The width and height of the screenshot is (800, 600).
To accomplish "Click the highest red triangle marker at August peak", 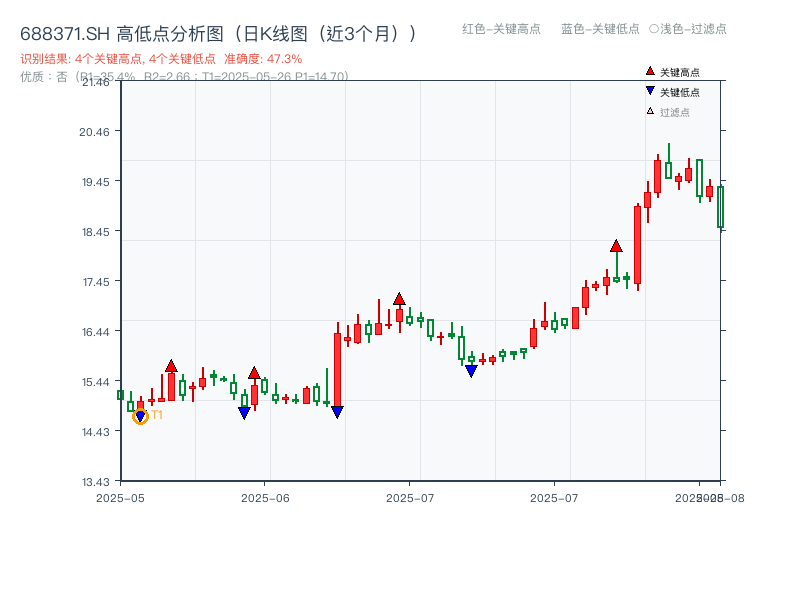I will 615,248.
